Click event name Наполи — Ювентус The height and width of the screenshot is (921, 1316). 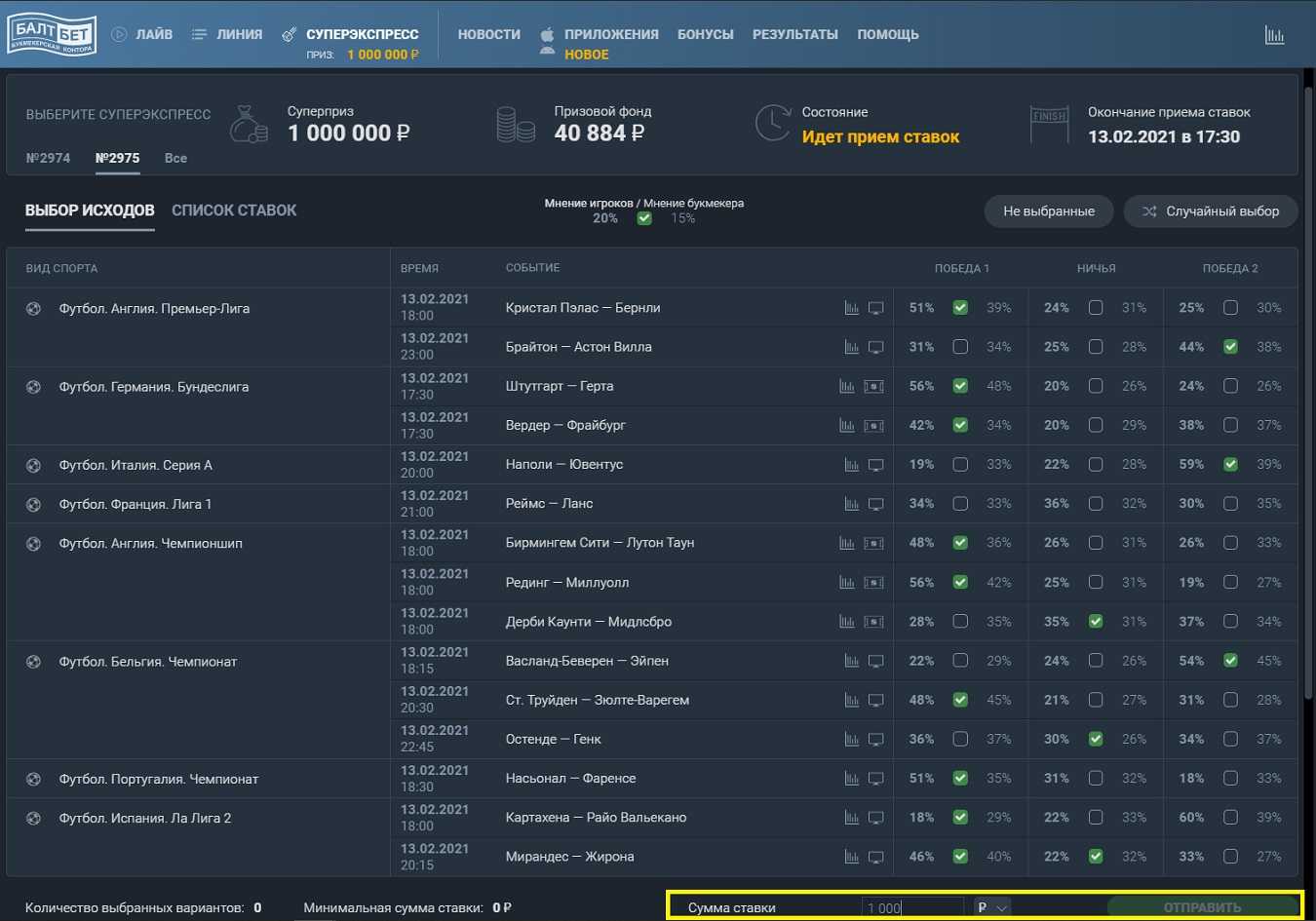564,465
